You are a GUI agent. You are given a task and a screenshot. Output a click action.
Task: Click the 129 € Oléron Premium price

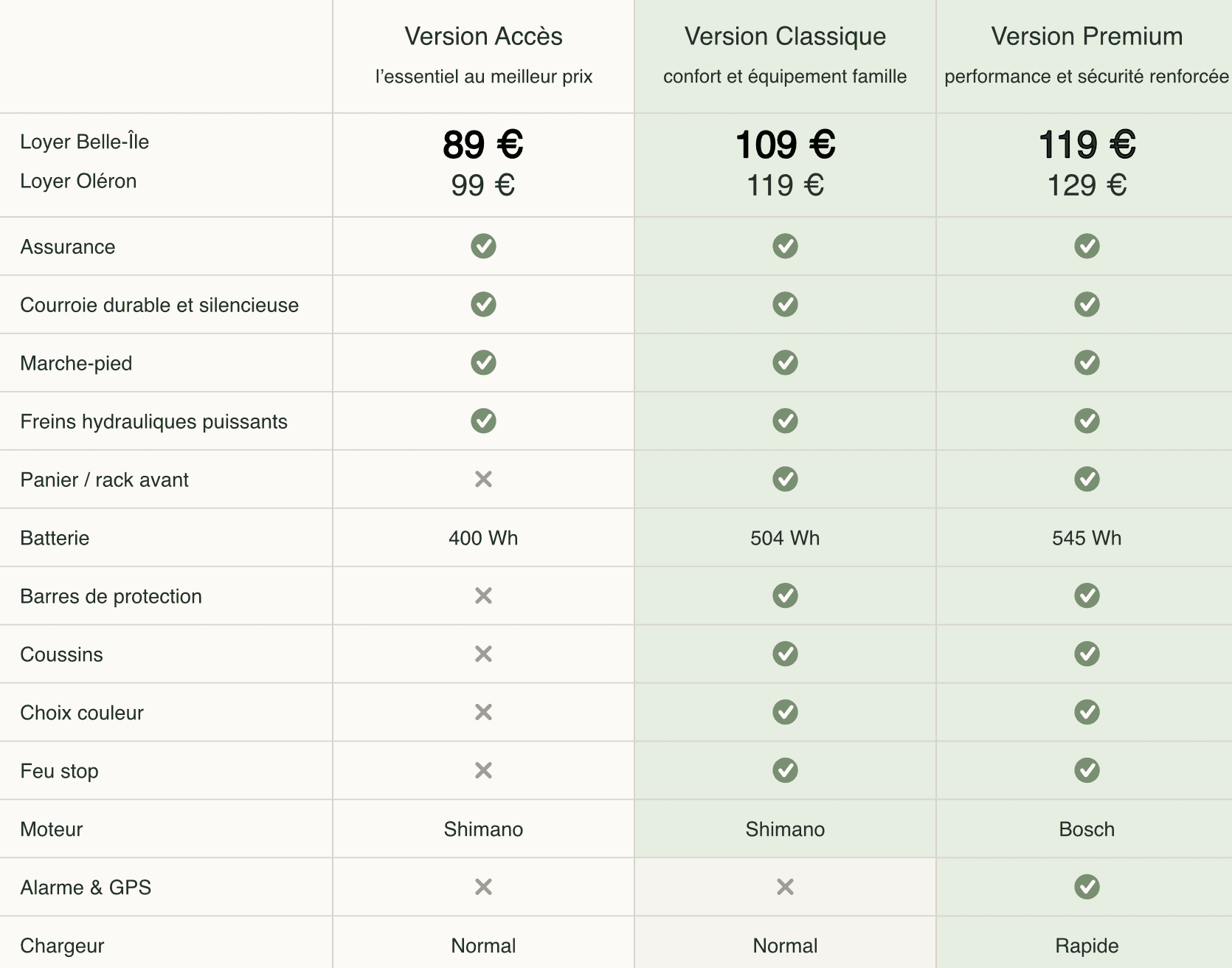point(1087,185)
